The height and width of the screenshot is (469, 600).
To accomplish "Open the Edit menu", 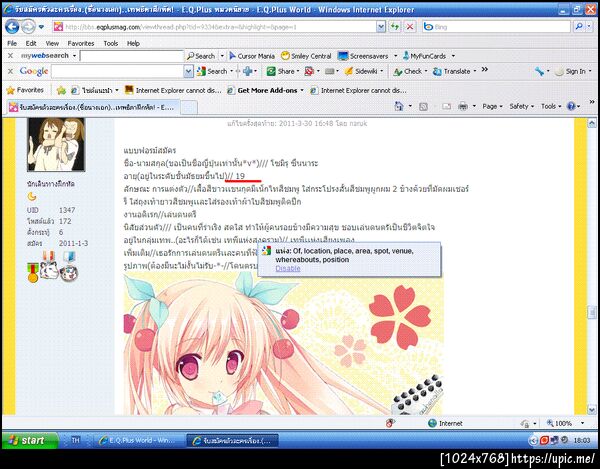I will 31,43.
